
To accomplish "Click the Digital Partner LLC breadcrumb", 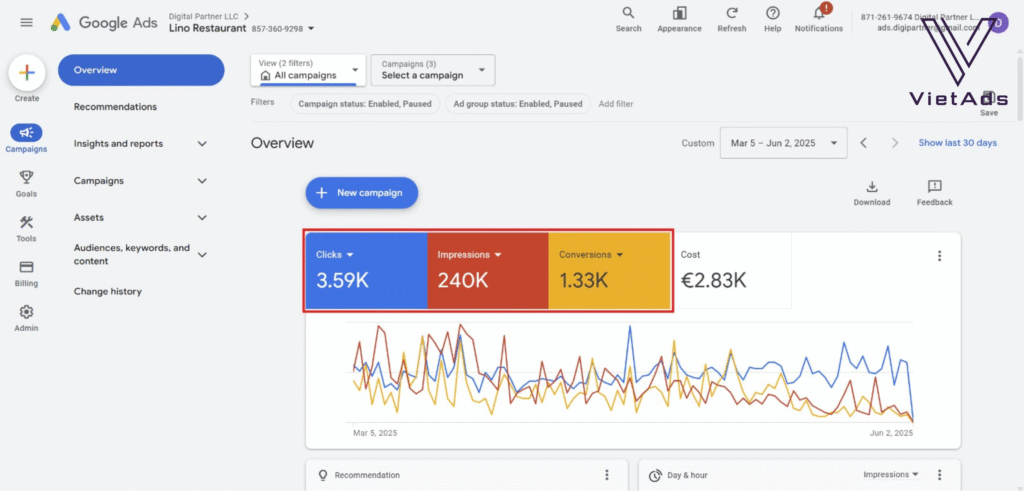I will click(x=204, y=16).
